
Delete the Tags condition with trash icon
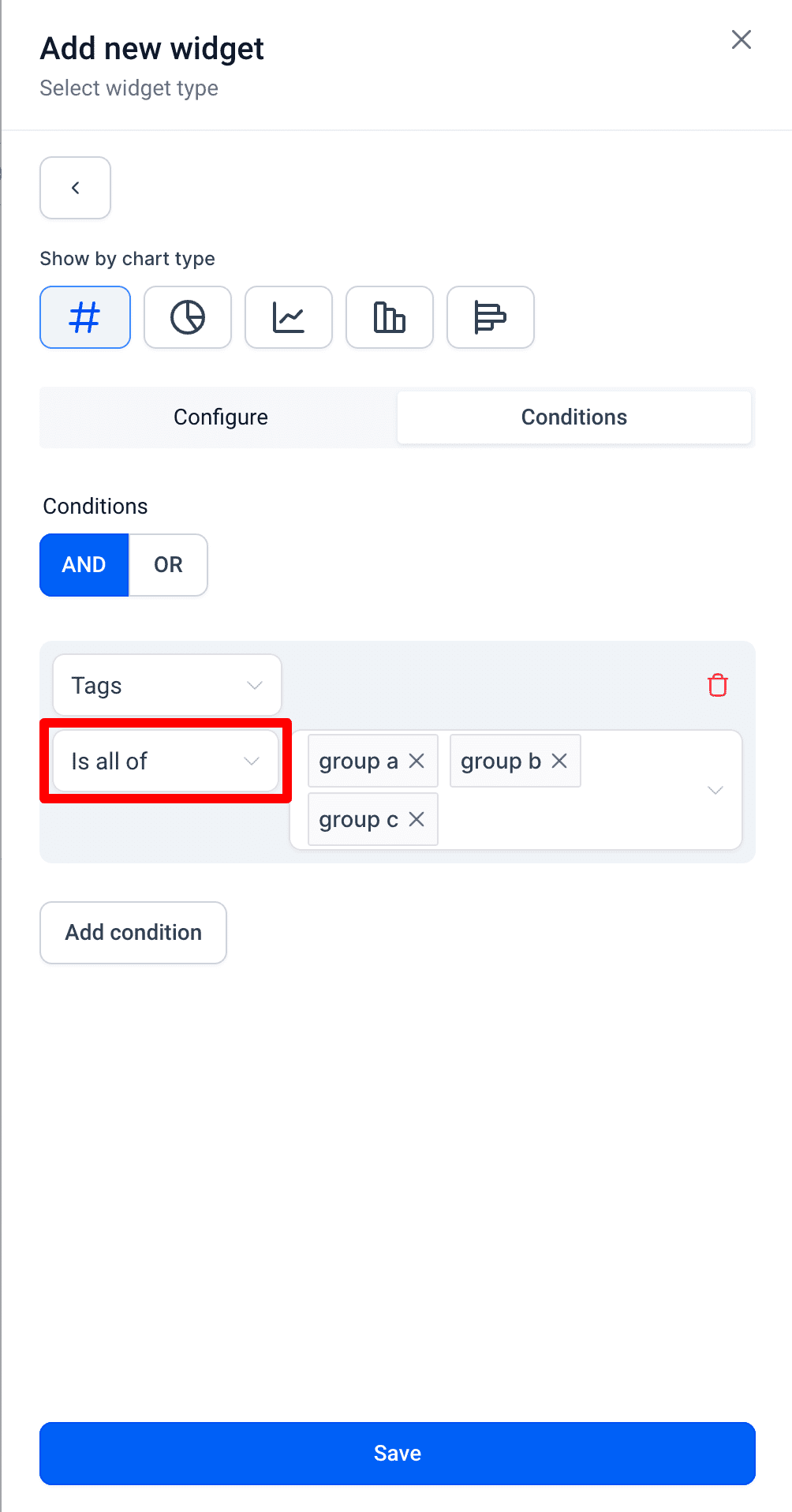[x=718, y=685]
